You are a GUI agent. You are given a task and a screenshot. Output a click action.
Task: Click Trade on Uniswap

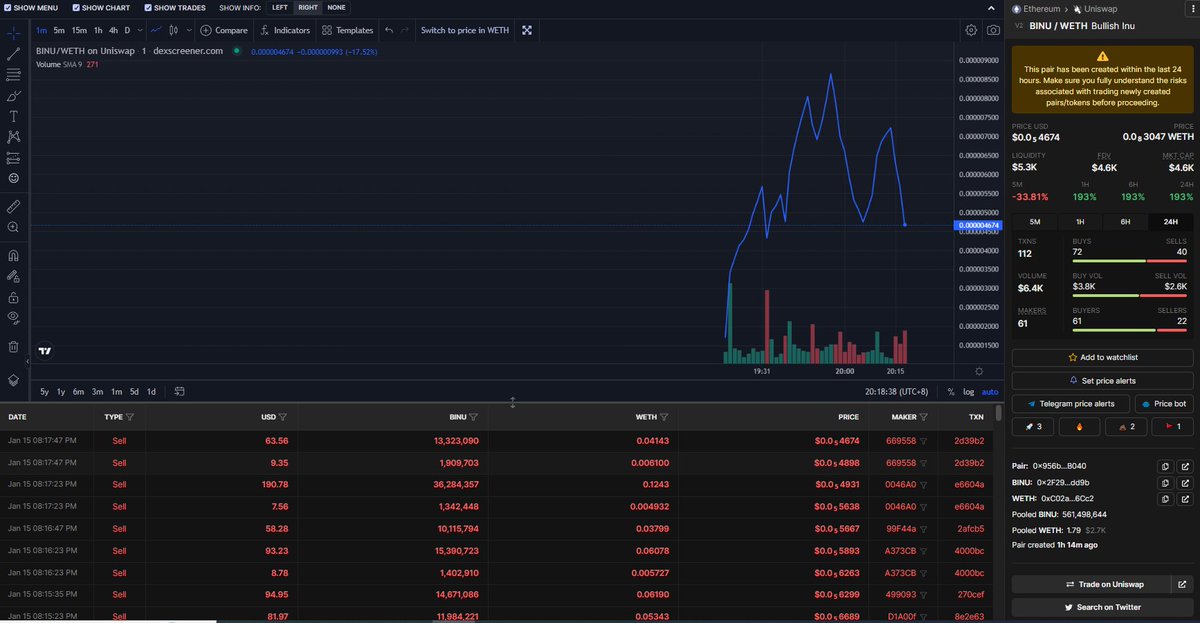click(1090, 584)
